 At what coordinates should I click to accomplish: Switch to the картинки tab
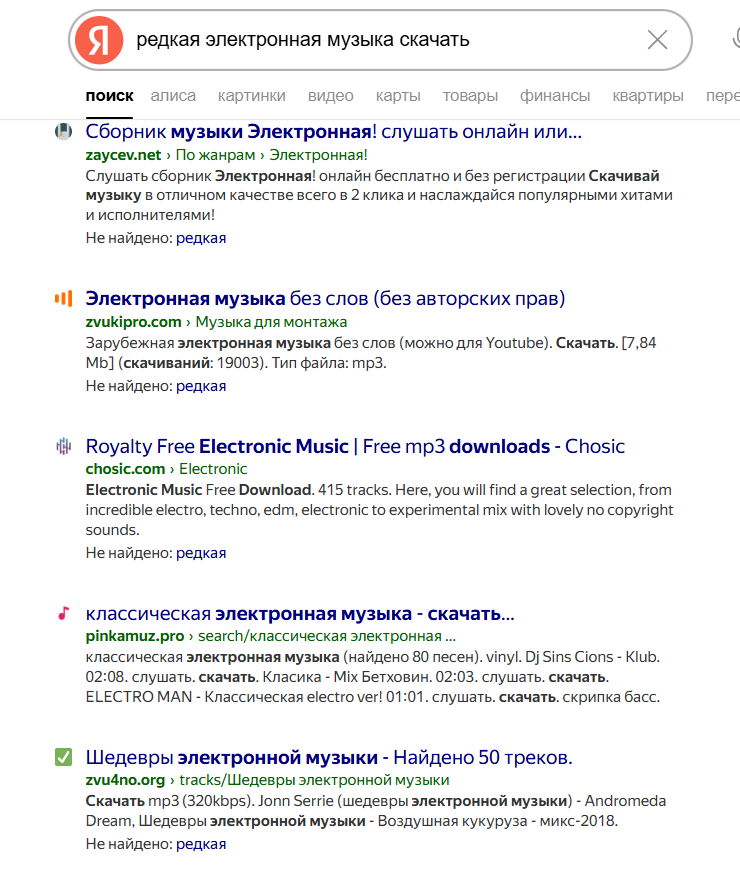pos(251,96)
